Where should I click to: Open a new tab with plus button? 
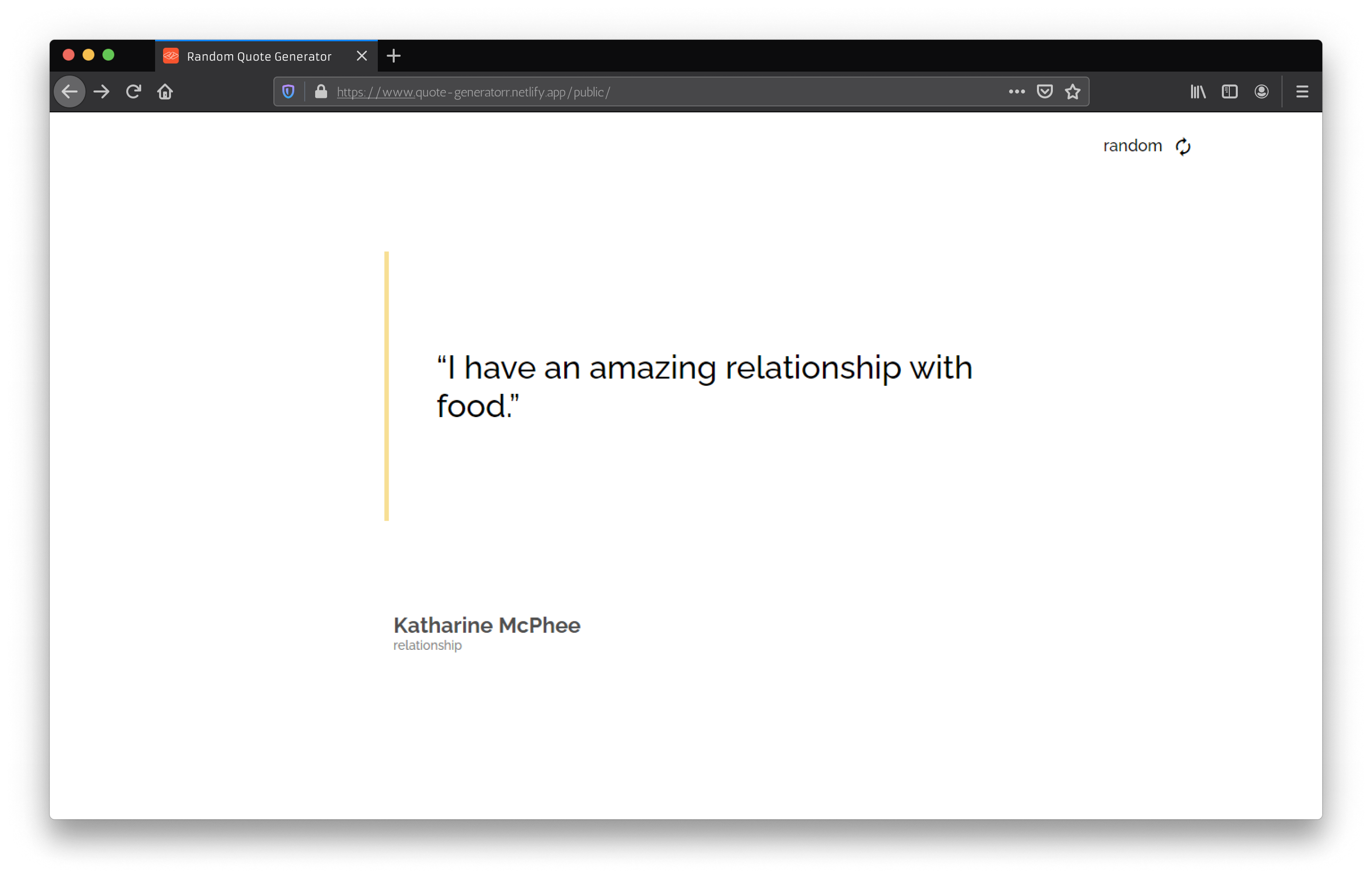pyautogui.click(x=393, y=56)
